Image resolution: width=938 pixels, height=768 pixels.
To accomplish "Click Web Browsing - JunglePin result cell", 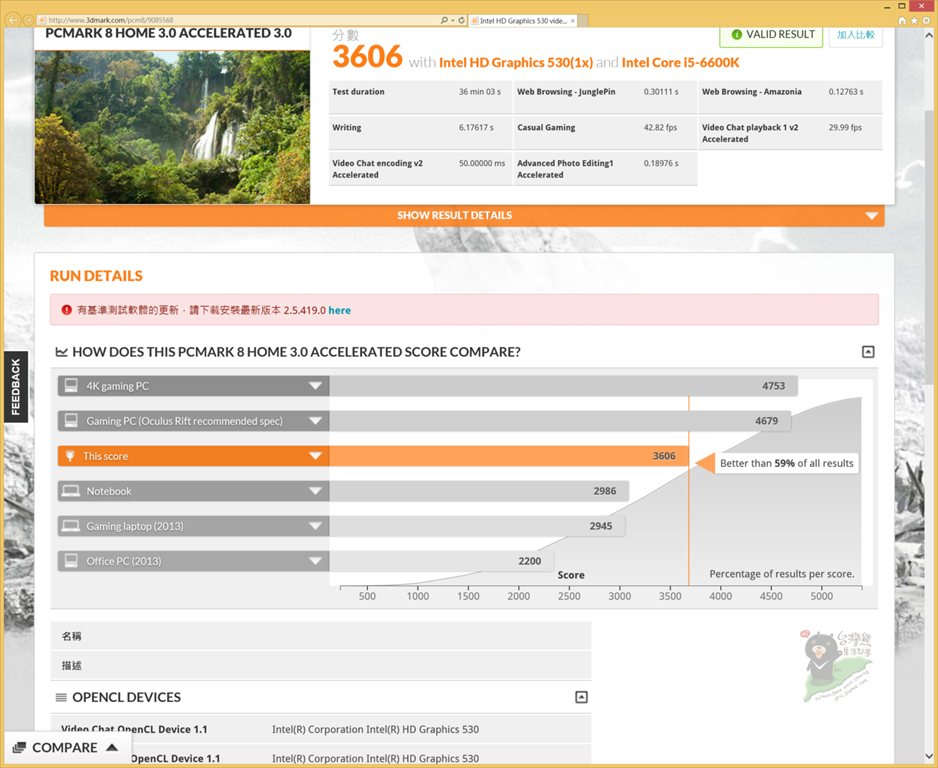I will (x=605, y=97).
